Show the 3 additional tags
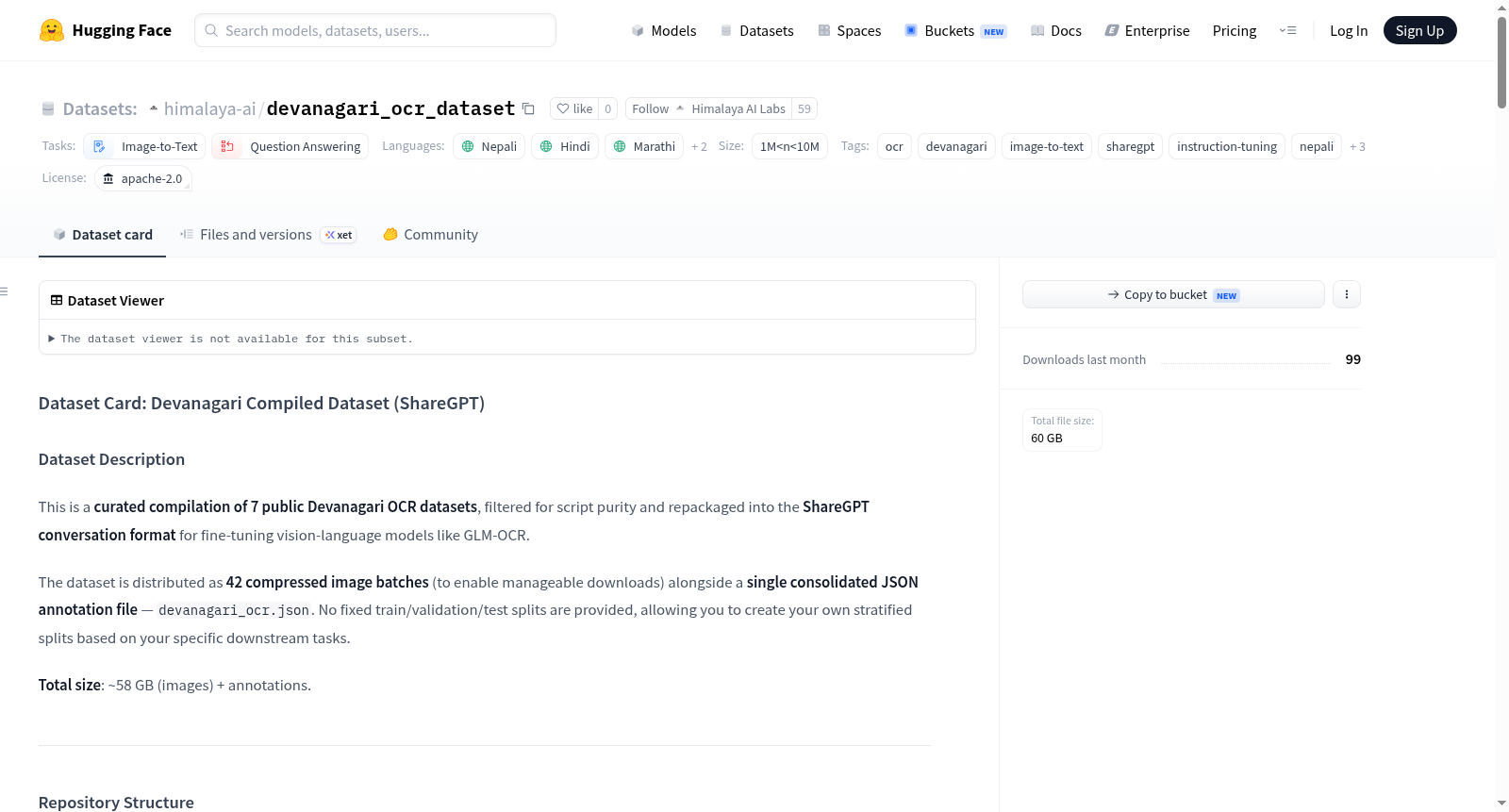Viewport: 1509px width, 812px height. coord(1357,146)
